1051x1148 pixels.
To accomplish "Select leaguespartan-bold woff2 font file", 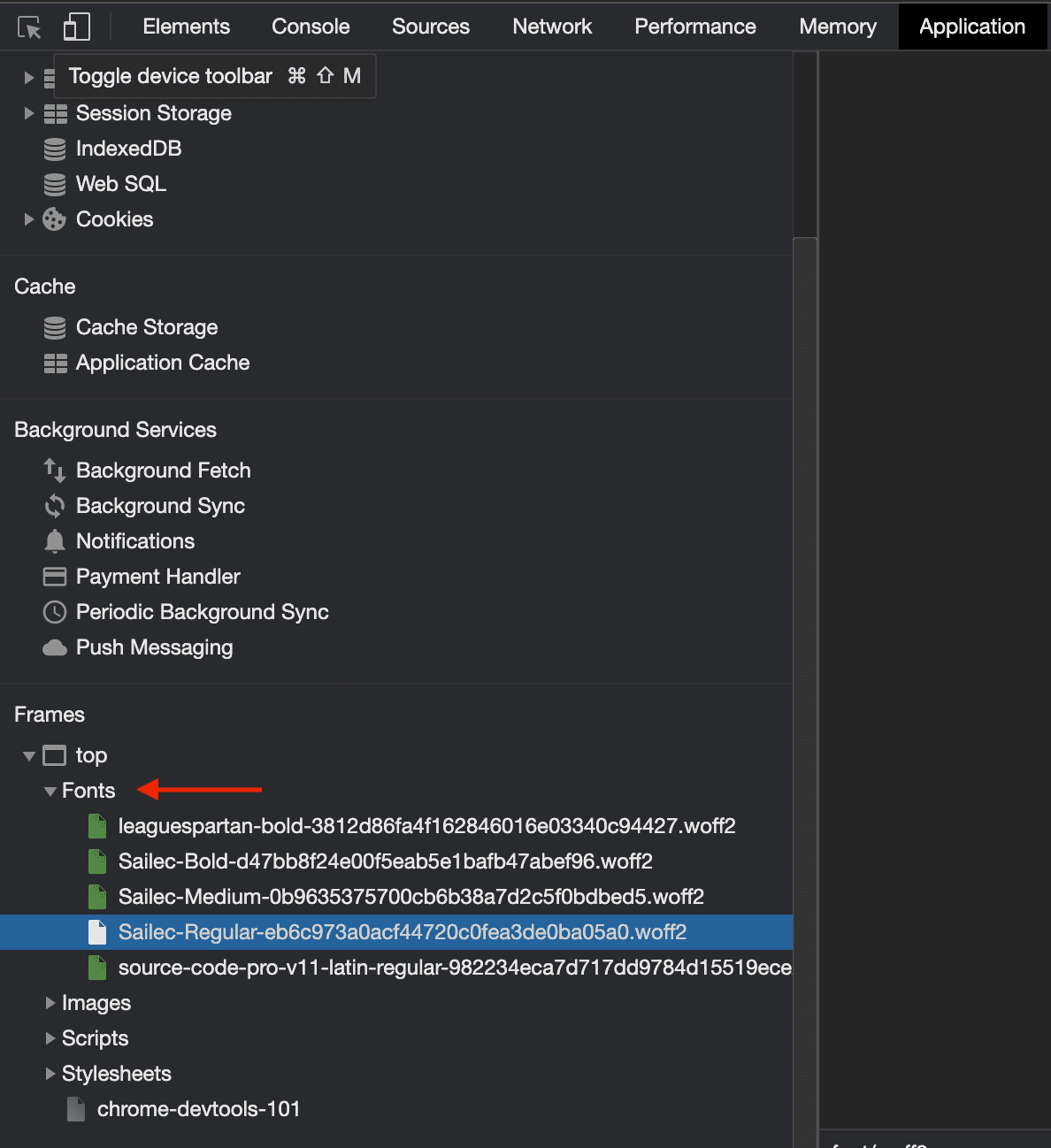I will tap(427, 826).
